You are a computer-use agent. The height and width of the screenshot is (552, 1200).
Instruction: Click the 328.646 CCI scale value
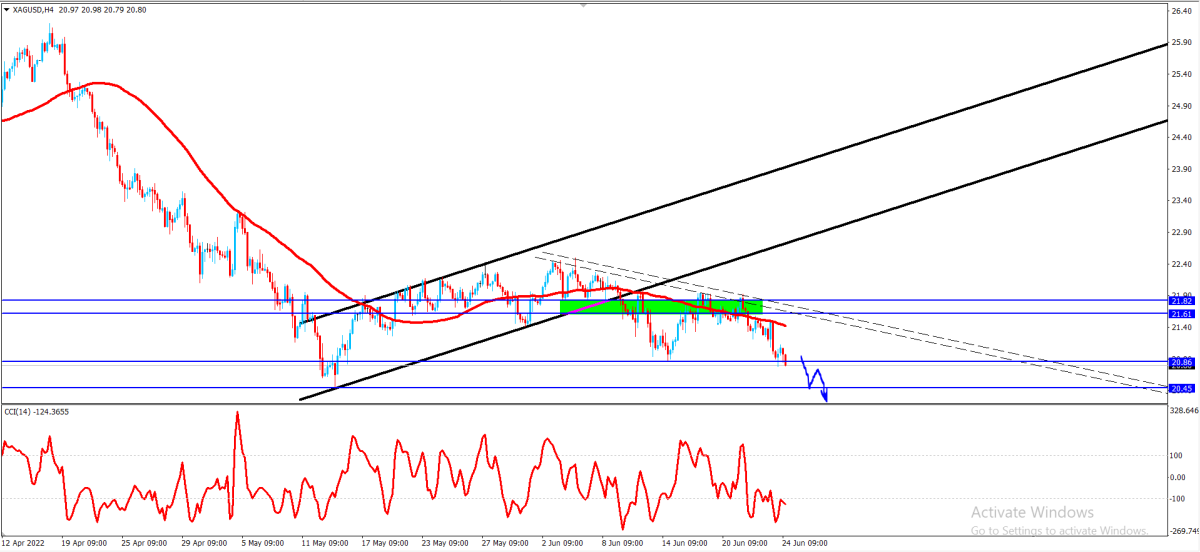[1184, 410]
